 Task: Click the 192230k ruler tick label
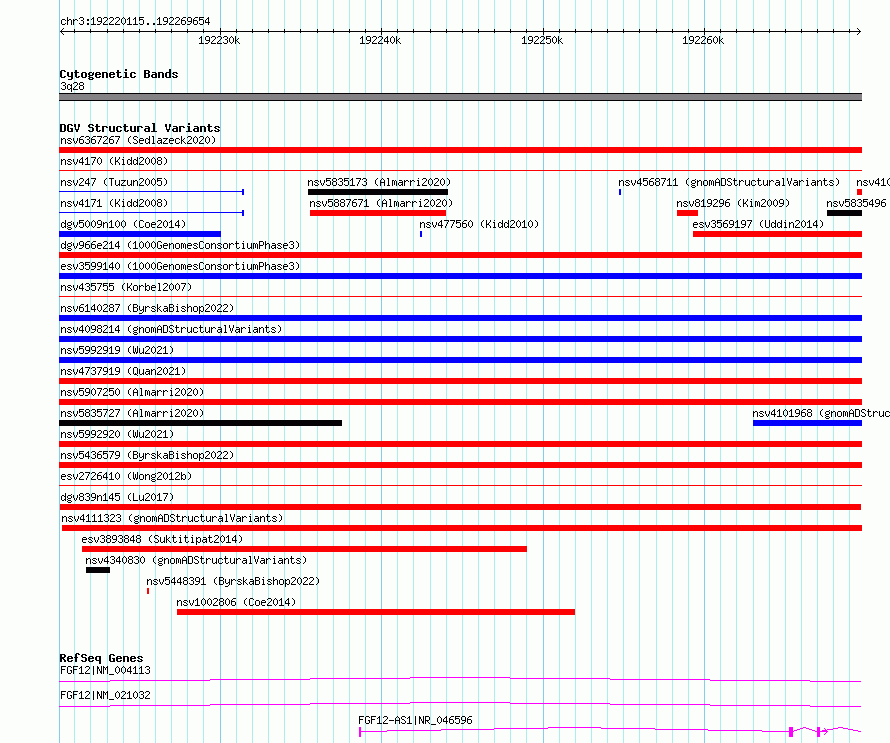point(219,40)
